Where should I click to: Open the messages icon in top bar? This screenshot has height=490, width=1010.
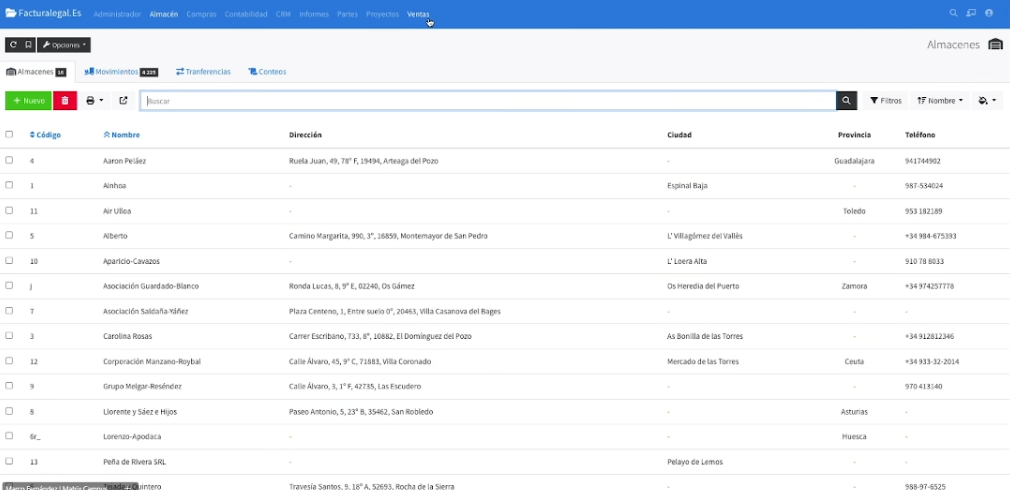tap(971, 14)
